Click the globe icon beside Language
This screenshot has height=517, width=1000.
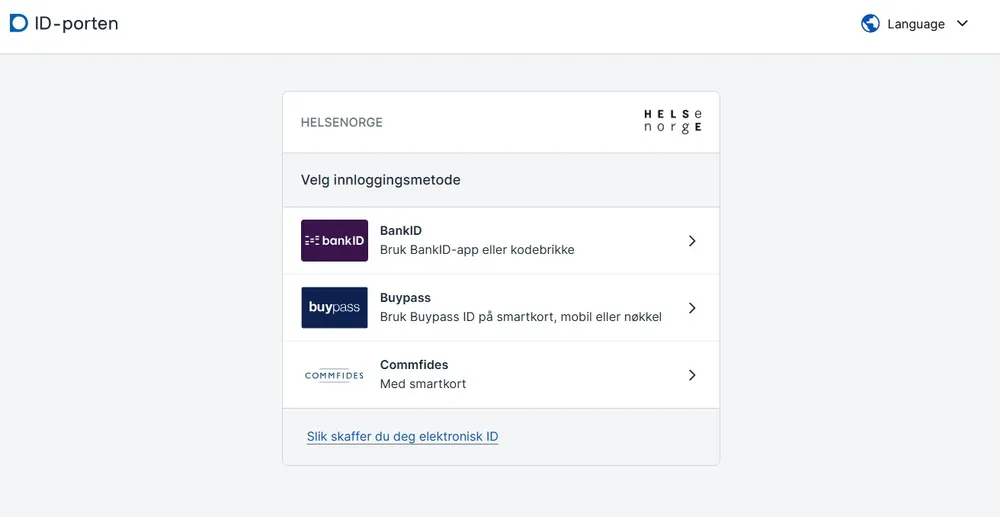coord(870,24)
